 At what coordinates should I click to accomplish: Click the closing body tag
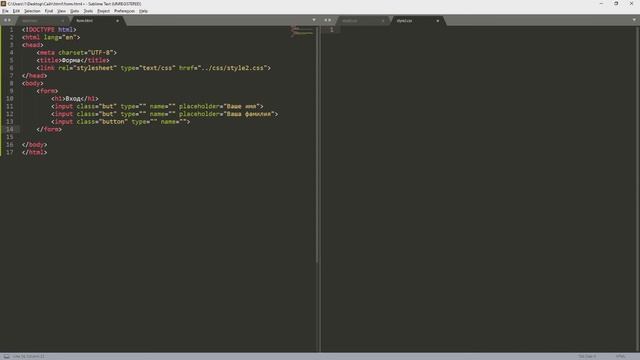pos(34,144)
